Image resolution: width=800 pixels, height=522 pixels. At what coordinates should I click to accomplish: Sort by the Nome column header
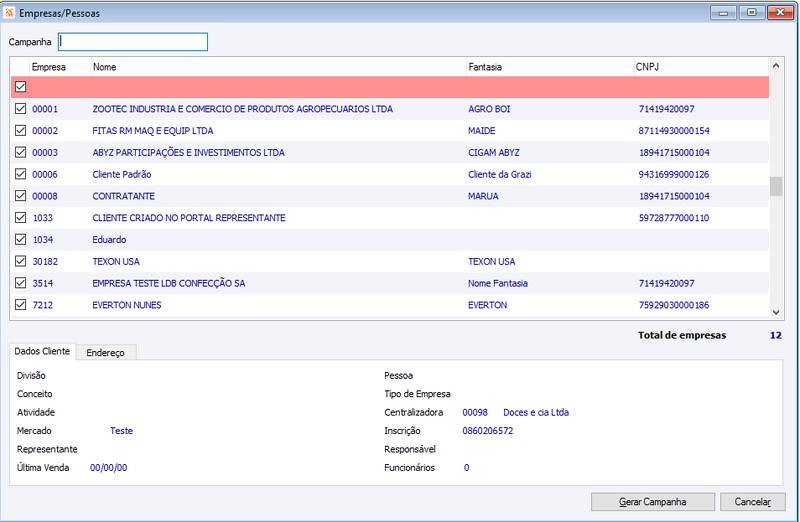(279, 67)
